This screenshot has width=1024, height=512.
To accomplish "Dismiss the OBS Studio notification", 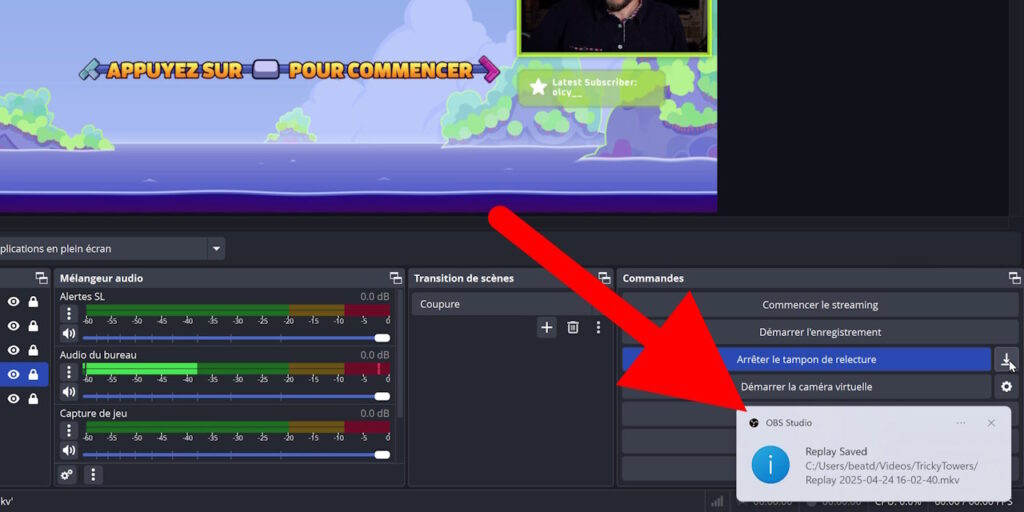I will pos(991,423).
